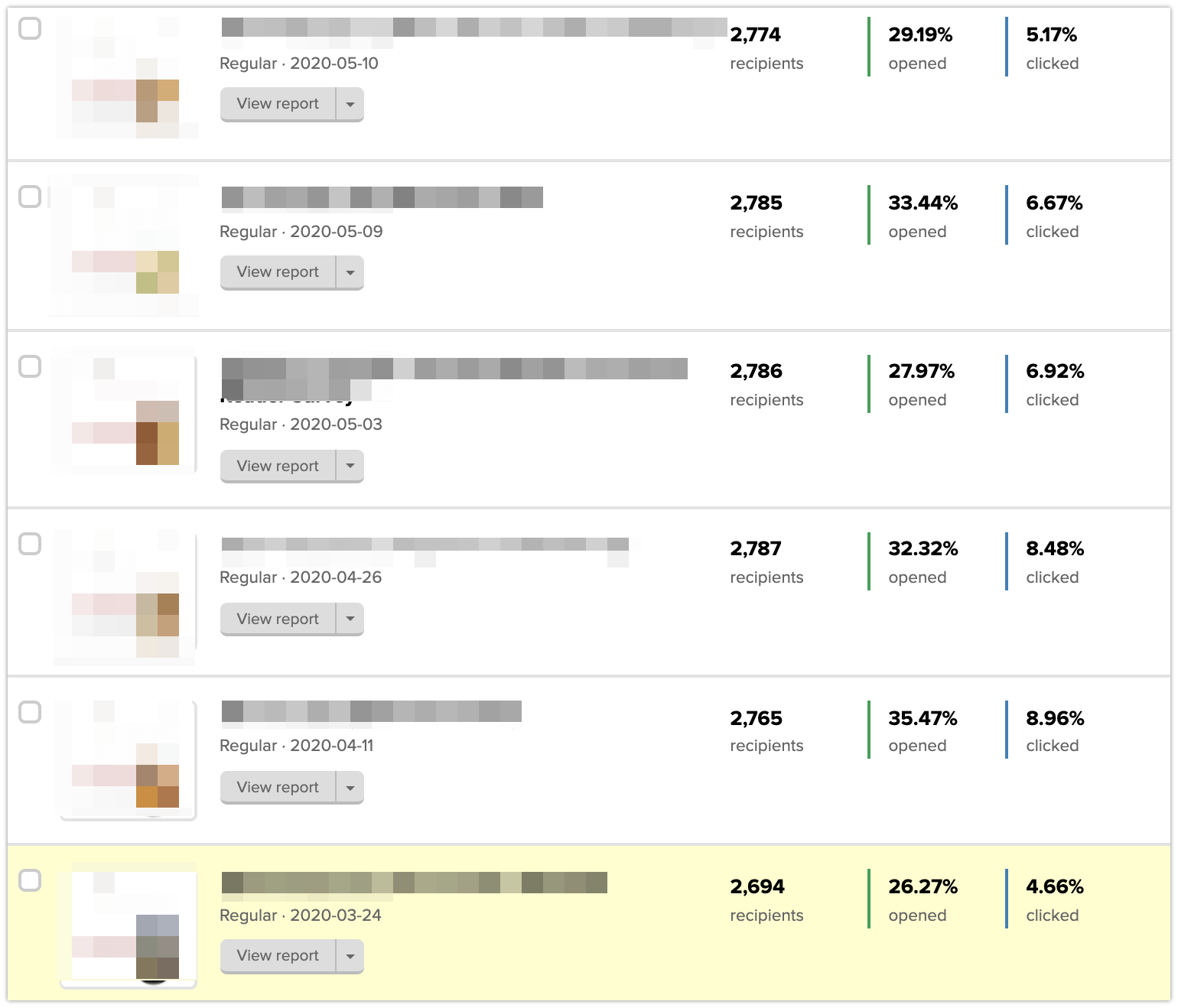Viewport: 1178px width, 1008px height.
Task: Select checkbox for the 2020-04-26 campaign
Action: point(30,544)
